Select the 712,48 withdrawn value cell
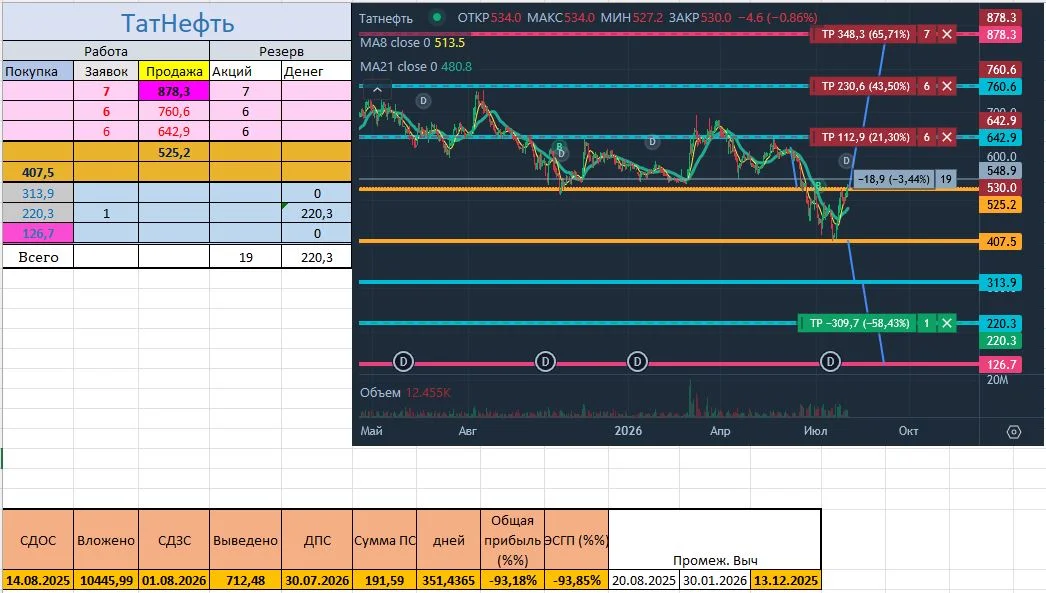Screen dimensions: 1046x593 245,580
